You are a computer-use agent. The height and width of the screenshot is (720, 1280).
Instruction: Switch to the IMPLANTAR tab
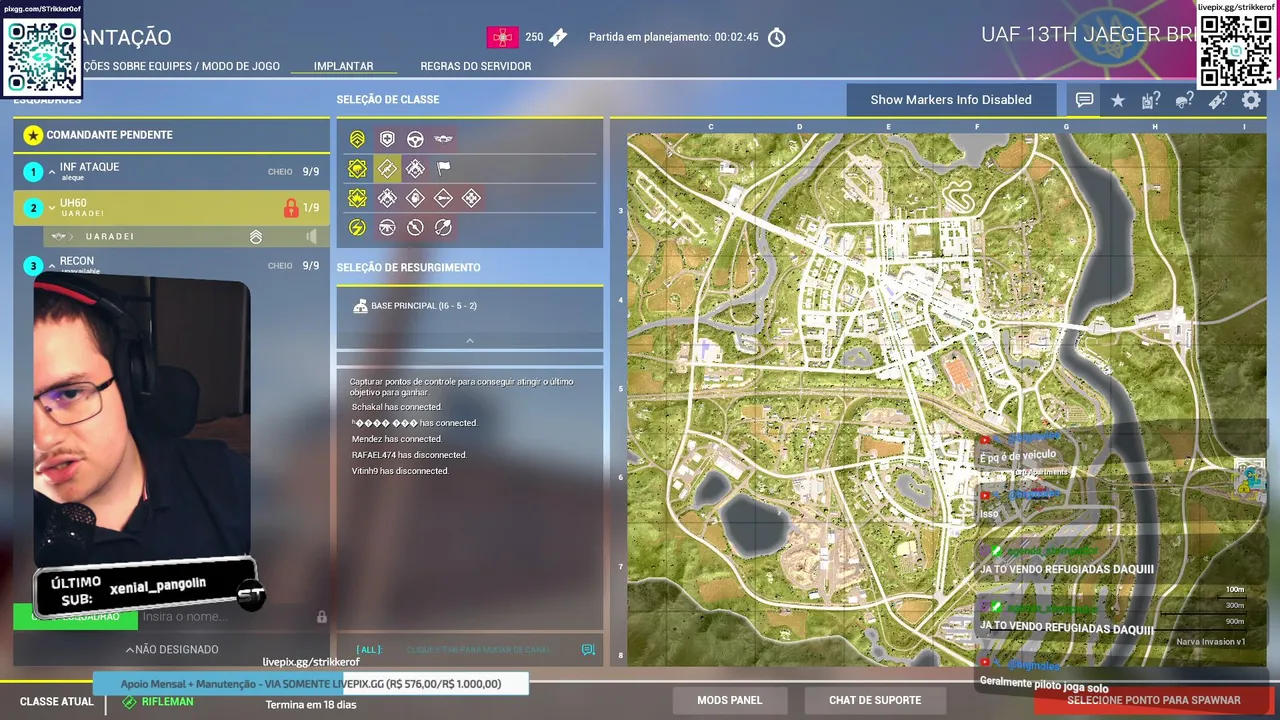(343, 66)
